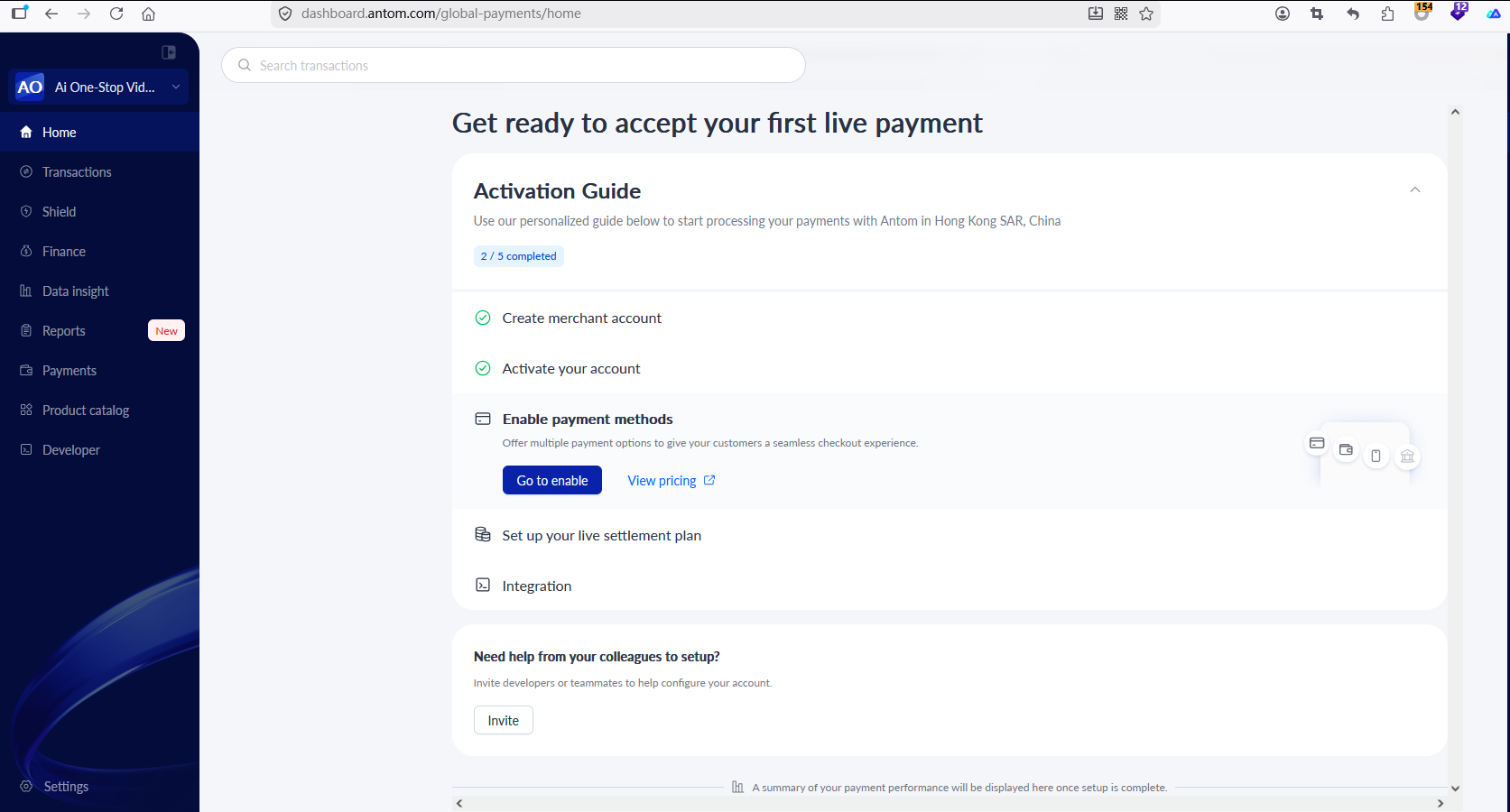Click the card payment method icon
Screen dimensions: 1510x812
(1317, 443)
